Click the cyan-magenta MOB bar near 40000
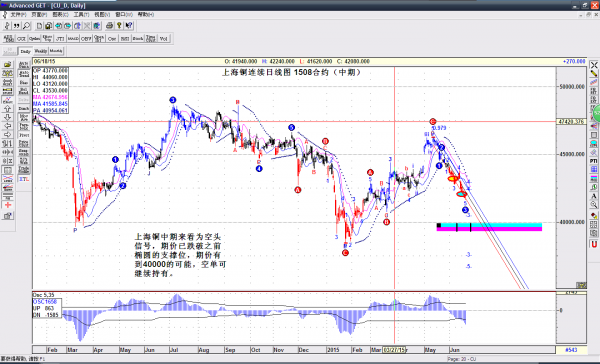Image resolution: width=600 pixels, height=364 pixels. (489, 227)
